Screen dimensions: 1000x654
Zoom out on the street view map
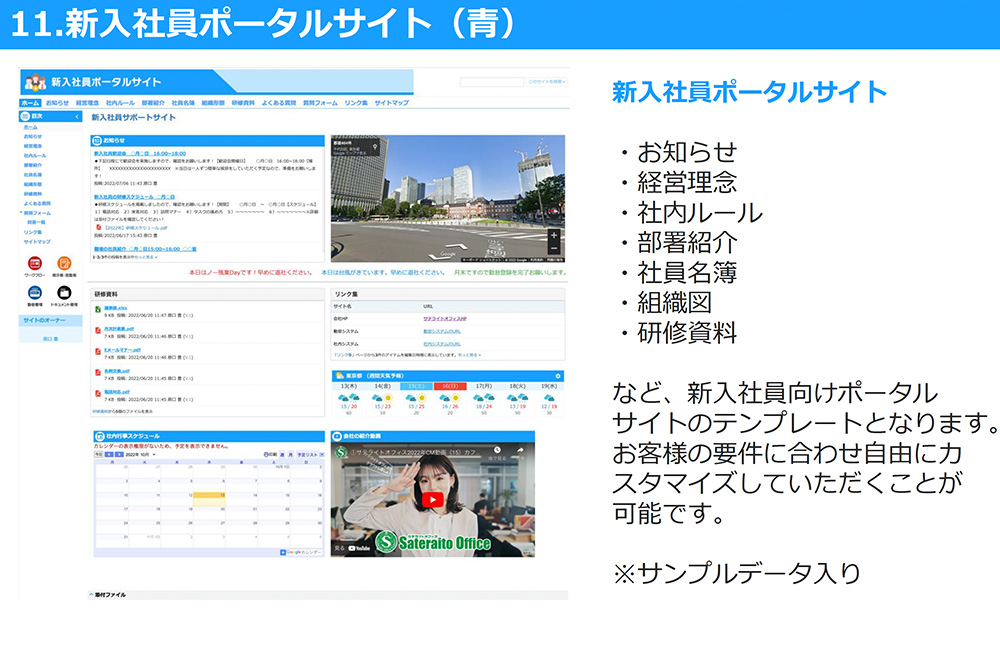(x=554, y=248)
